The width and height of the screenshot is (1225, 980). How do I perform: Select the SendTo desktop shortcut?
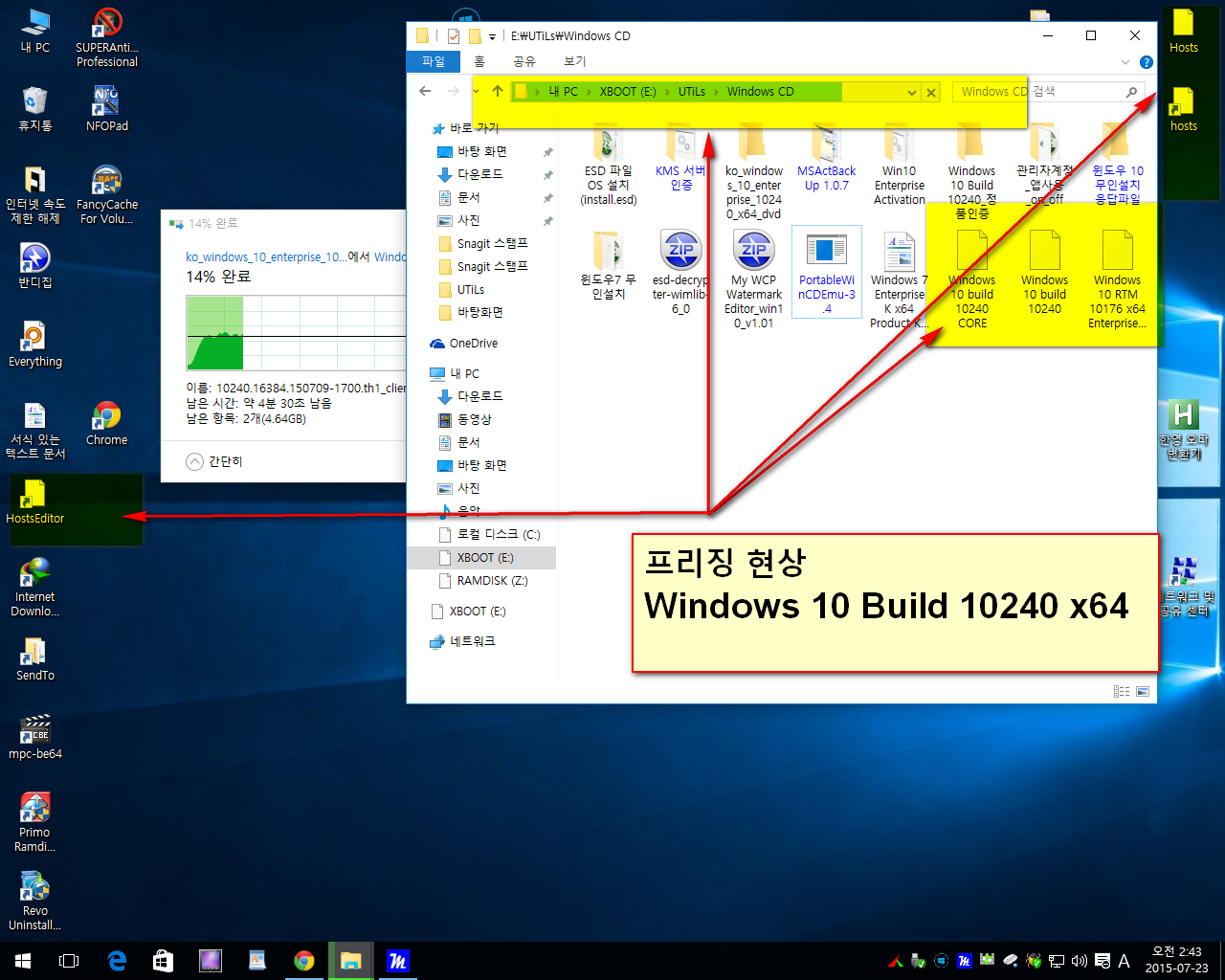point(35,658)
